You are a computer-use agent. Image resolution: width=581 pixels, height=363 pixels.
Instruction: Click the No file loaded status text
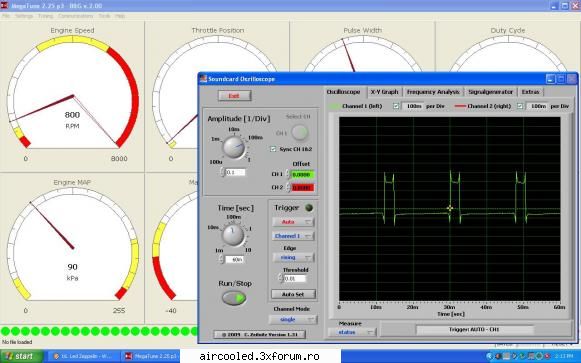coord(17,342)
